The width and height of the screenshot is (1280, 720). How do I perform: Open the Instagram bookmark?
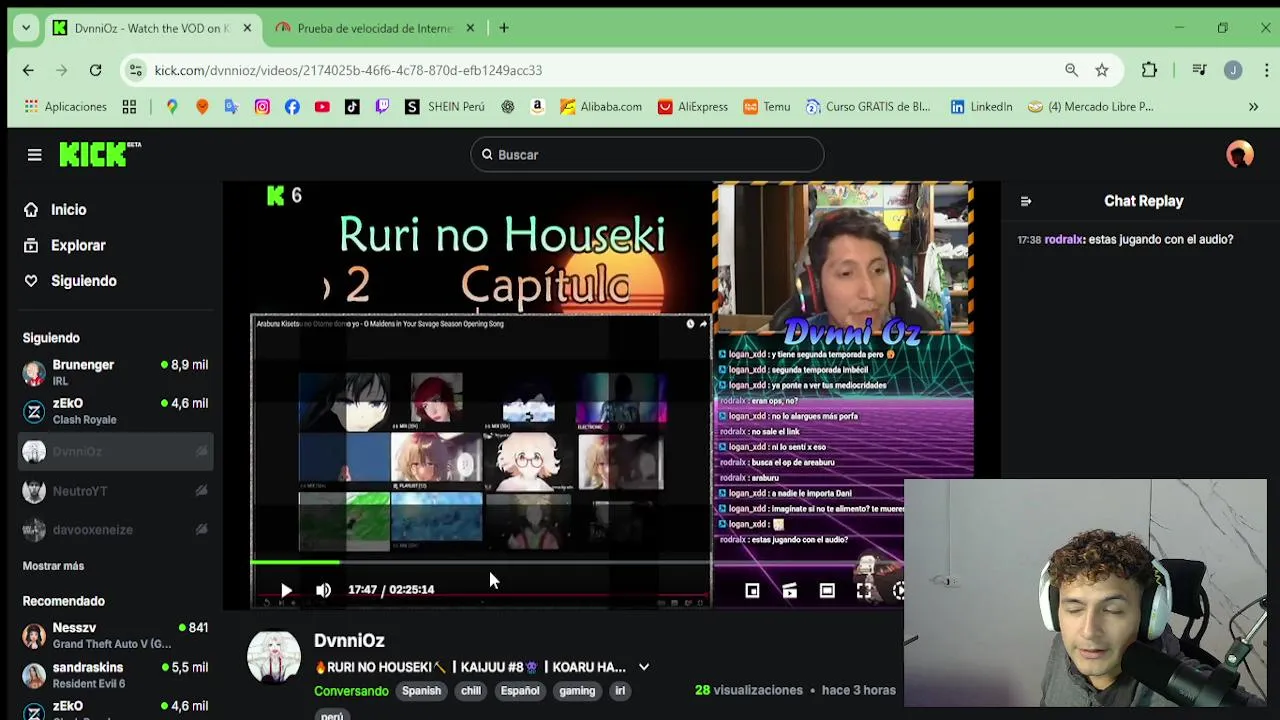pos(262,107)
